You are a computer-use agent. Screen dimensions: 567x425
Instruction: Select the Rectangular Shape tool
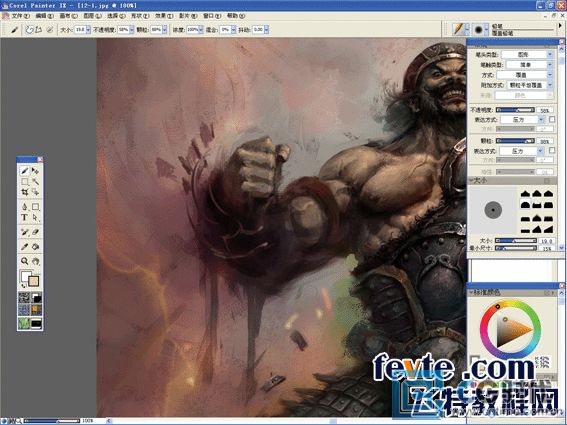tap(35, 207)
